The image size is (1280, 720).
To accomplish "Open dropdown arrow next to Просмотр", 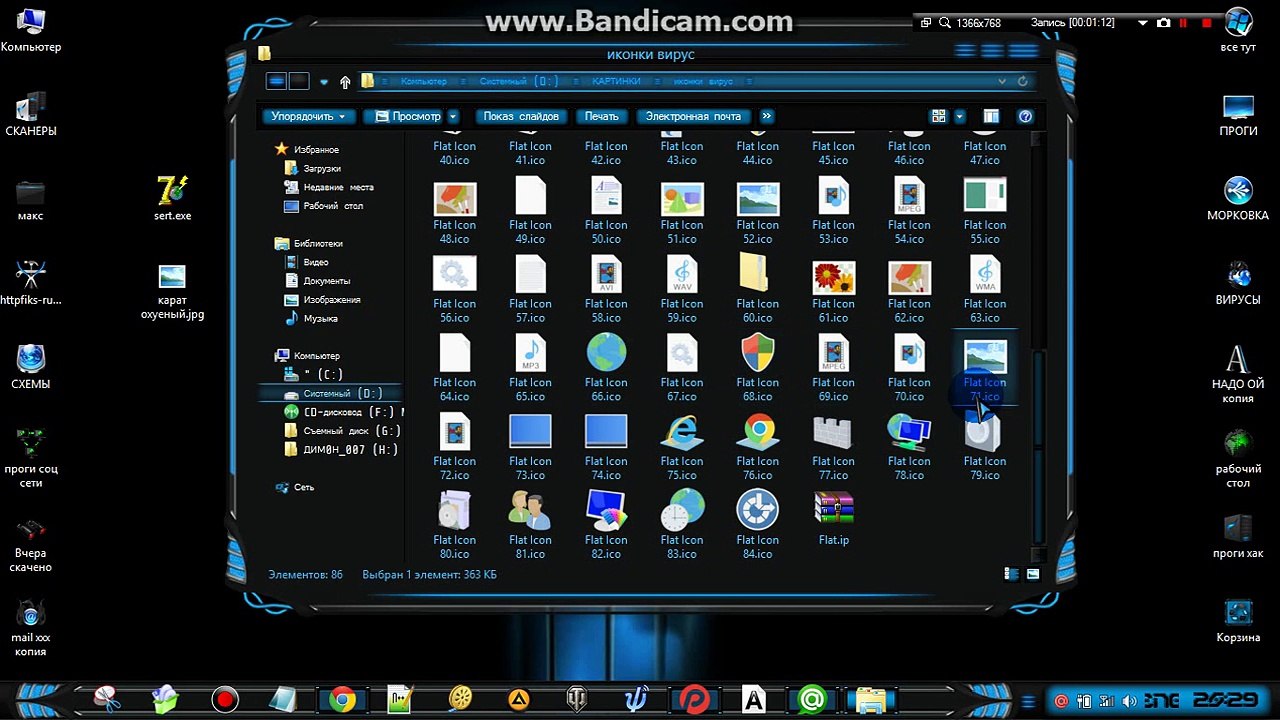I will click(453, 116).
